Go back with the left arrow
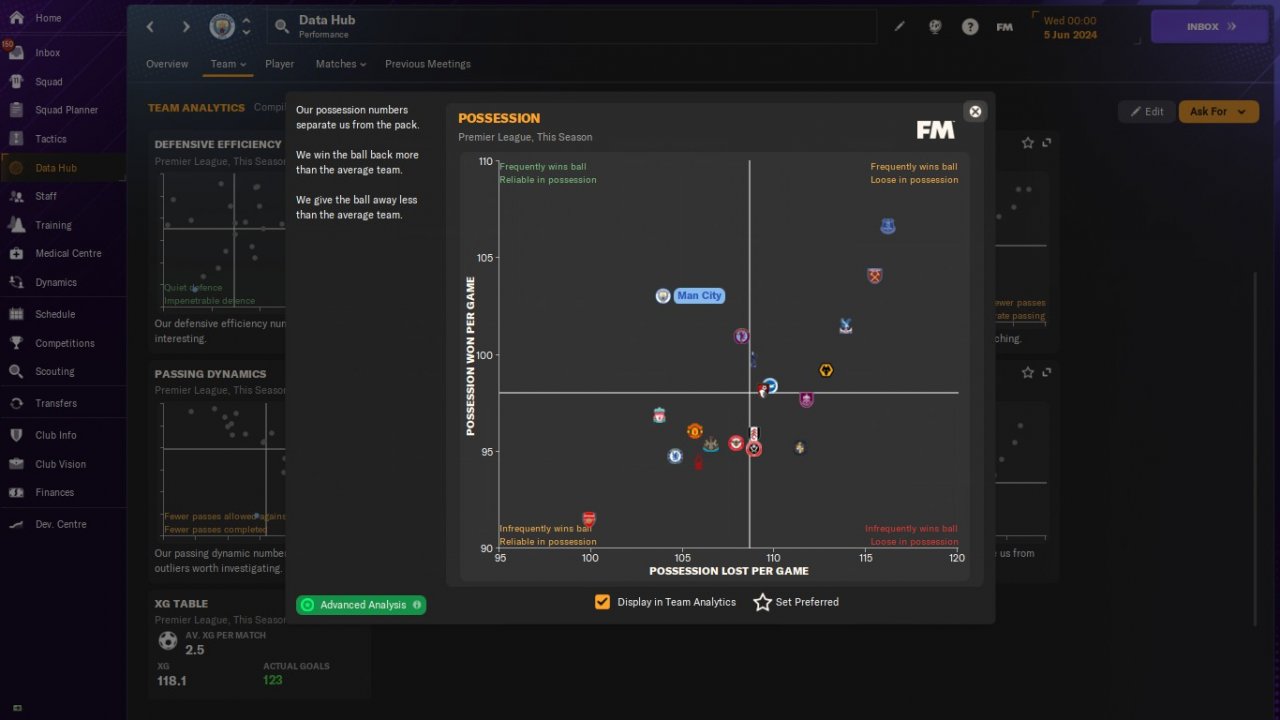This screenshot has height=720, width=1280. 151,27
